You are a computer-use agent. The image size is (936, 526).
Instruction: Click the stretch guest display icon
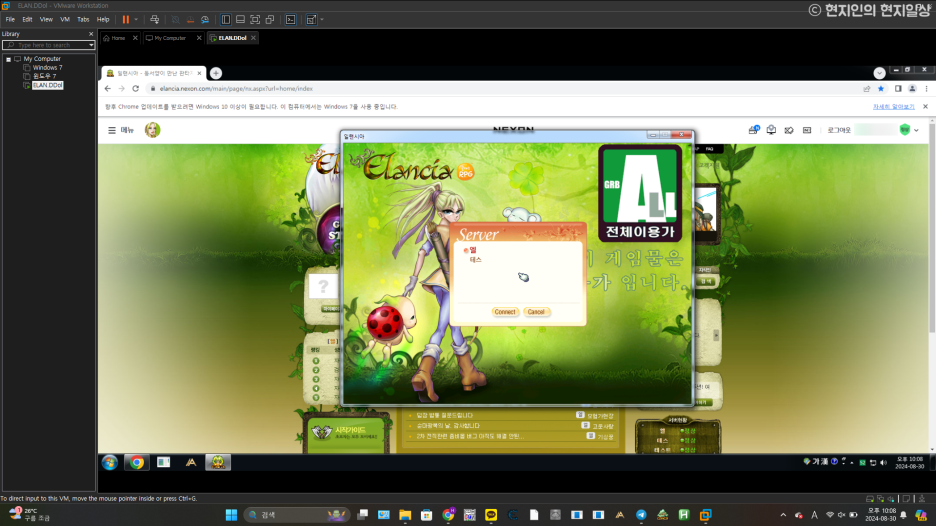coord(311,20)
